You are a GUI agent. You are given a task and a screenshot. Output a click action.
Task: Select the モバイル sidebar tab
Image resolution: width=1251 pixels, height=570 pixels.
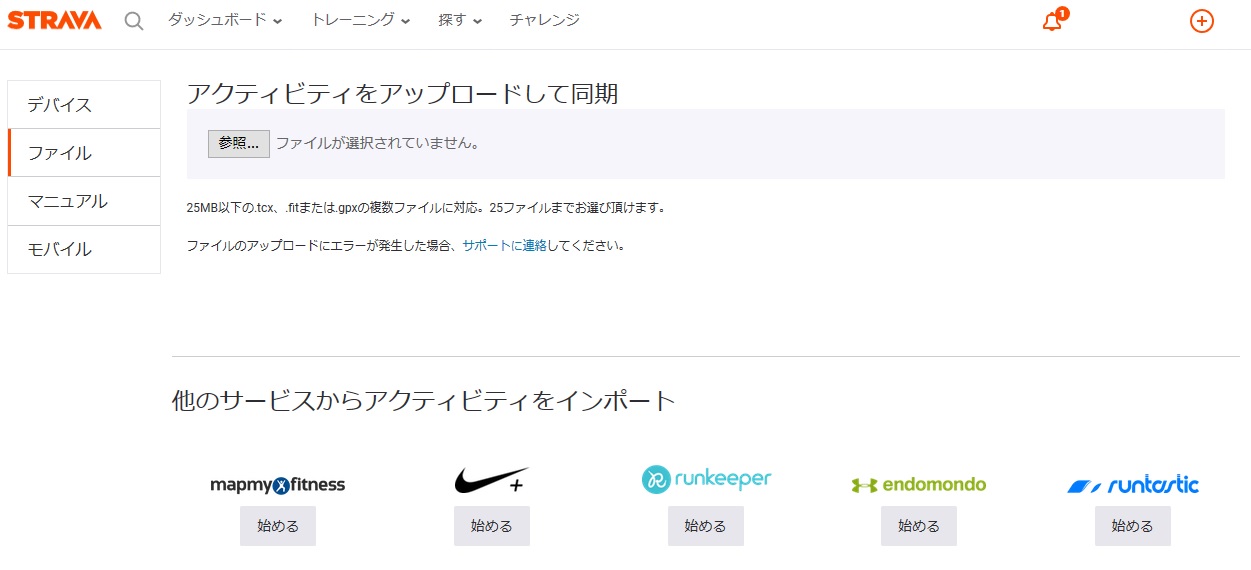click(x=84, y=249)
